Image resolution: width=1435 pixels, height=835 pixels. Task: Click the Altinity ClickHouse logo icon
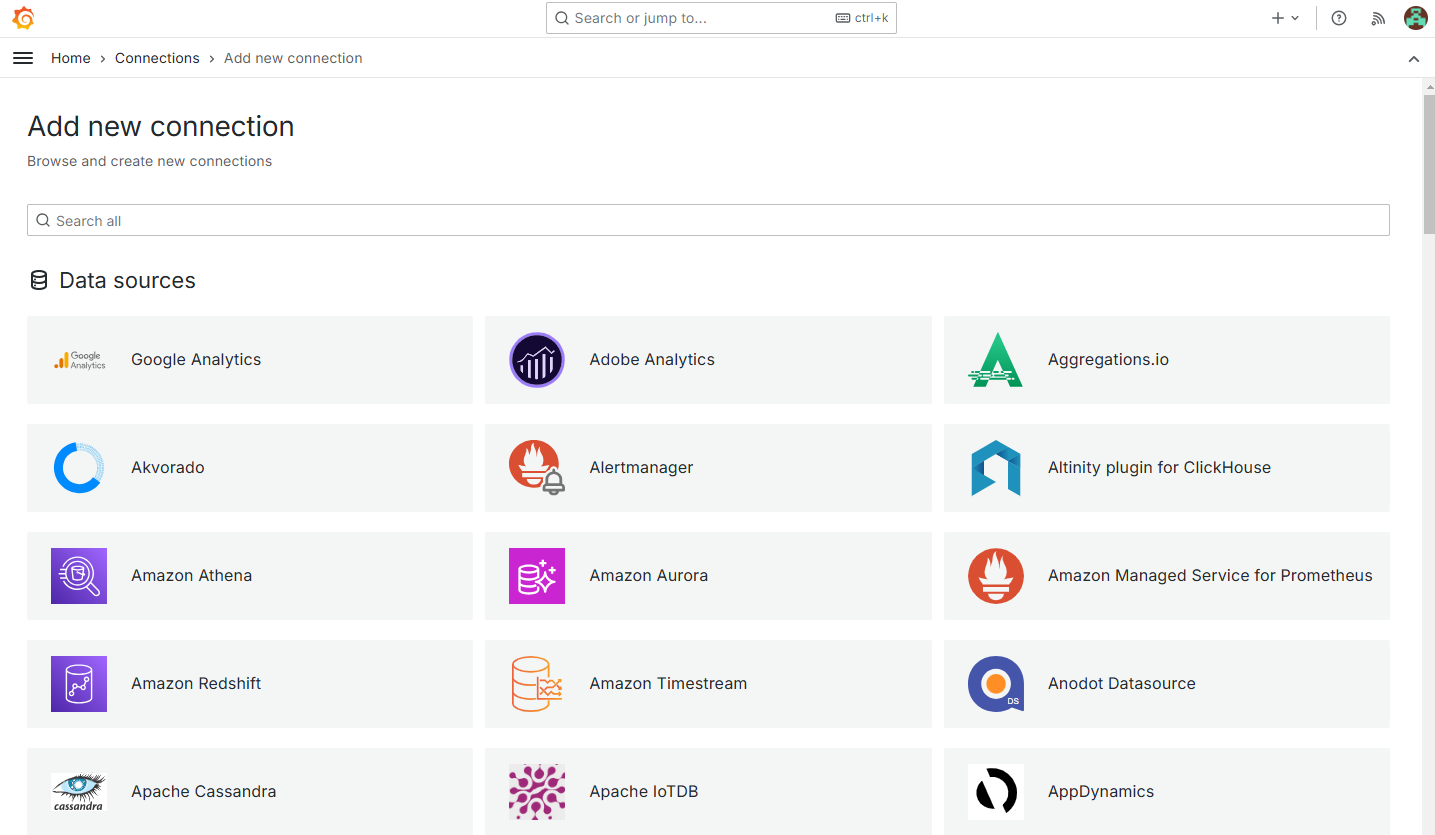[996, 468]
